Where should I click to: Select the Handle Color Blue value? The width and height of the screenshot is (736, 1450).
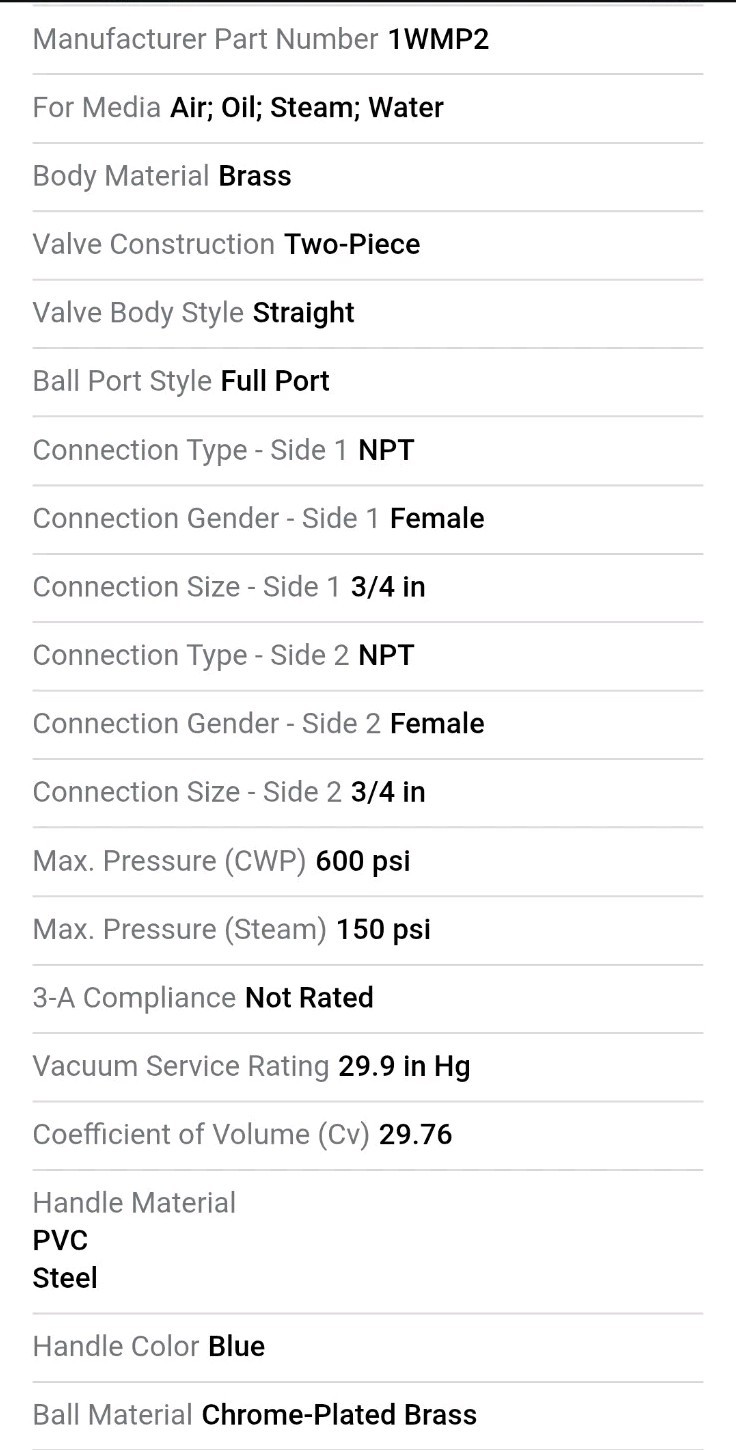[x=237, y=1347]
